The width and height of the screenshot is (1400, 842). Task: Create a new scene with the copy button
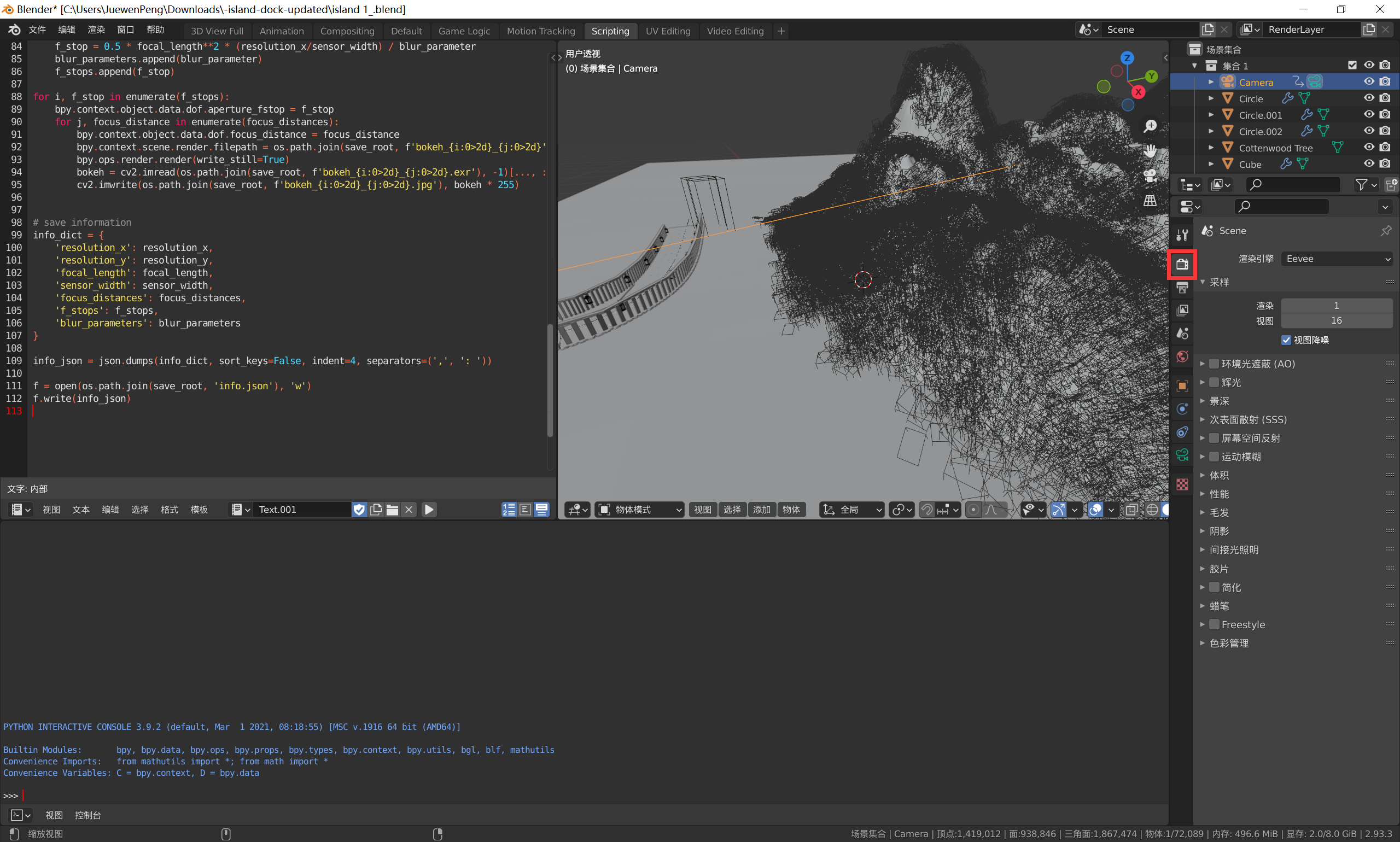click(1207, 29)
